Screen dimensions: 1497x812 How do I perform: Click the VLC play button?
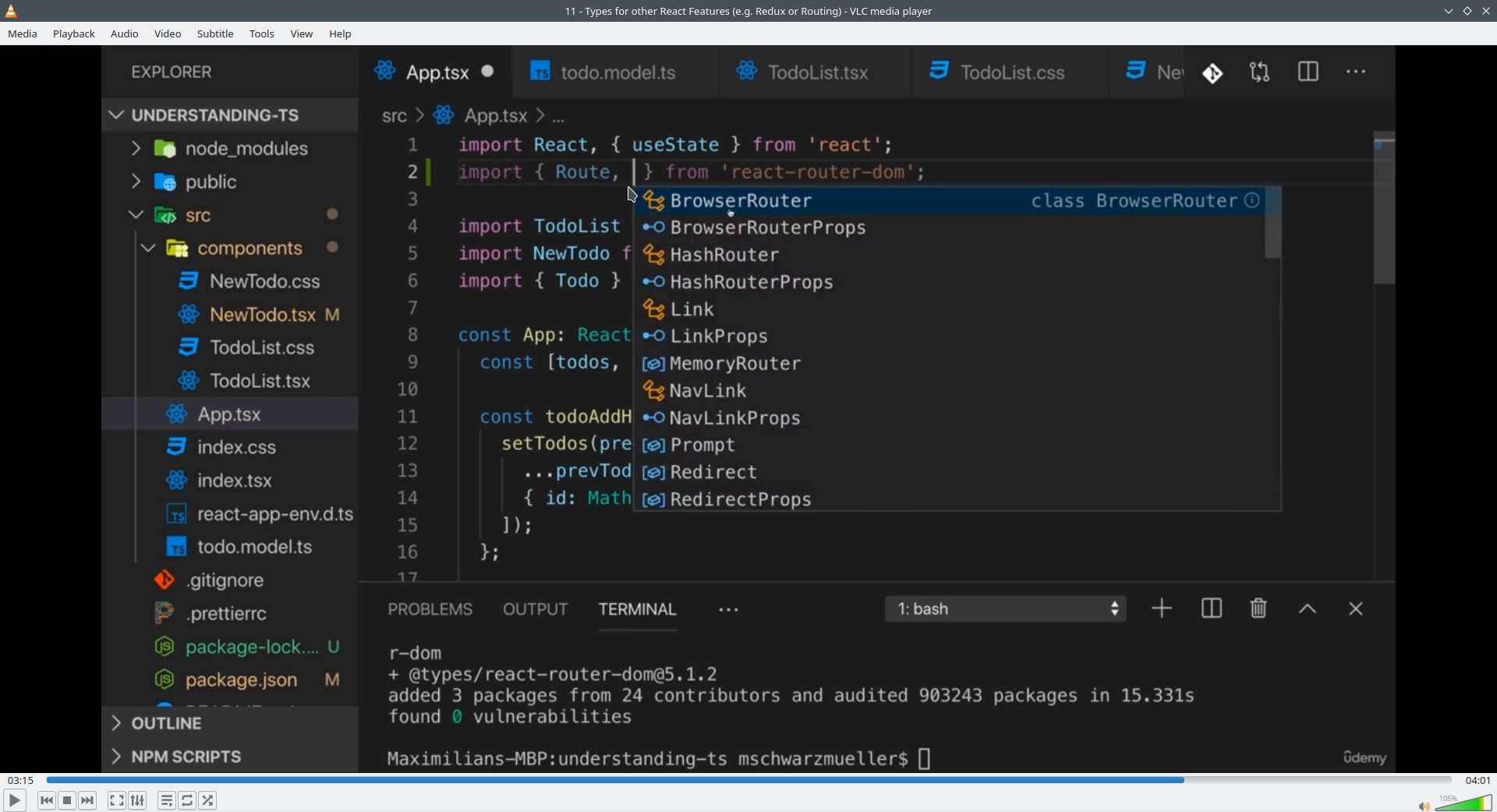[15, 800]
